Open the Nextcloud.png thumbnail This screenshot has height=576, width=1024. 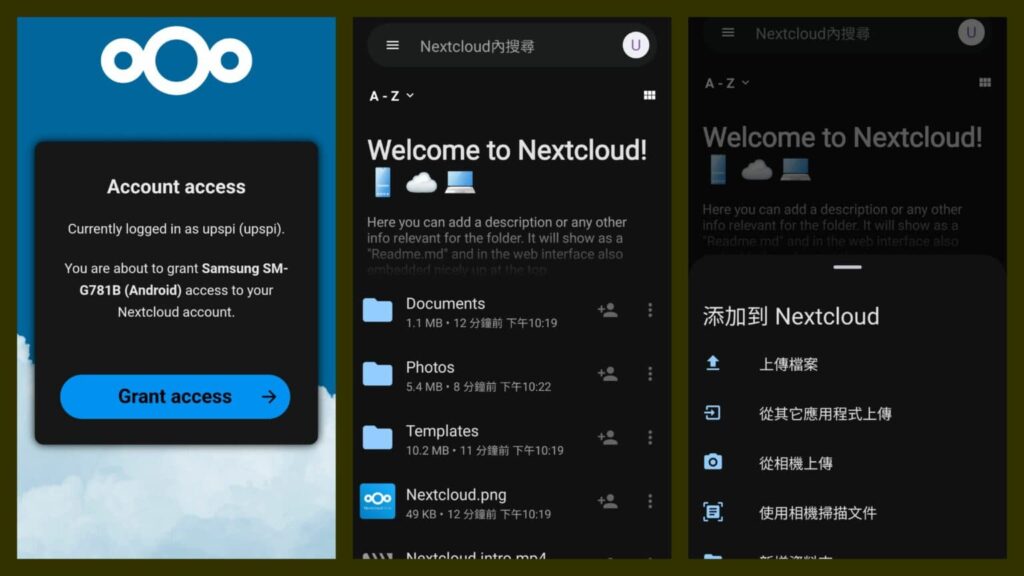pyautogui.click(x=377, y=502)
